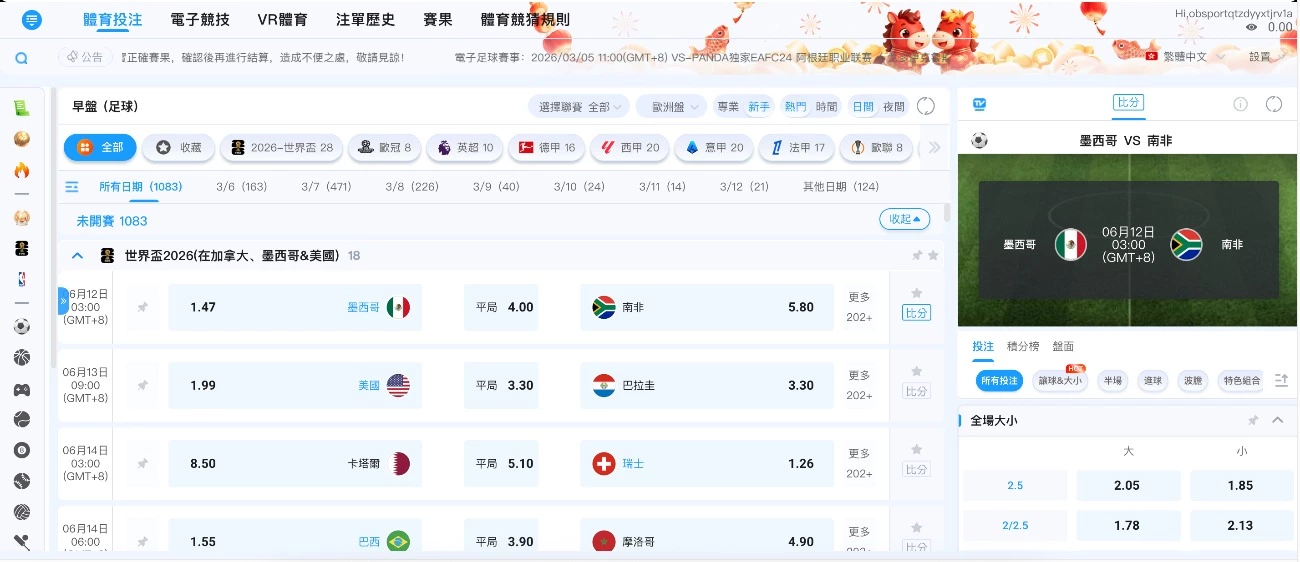
Task: Click the sort icon beside bet type chips
Action: [1282, 381]
